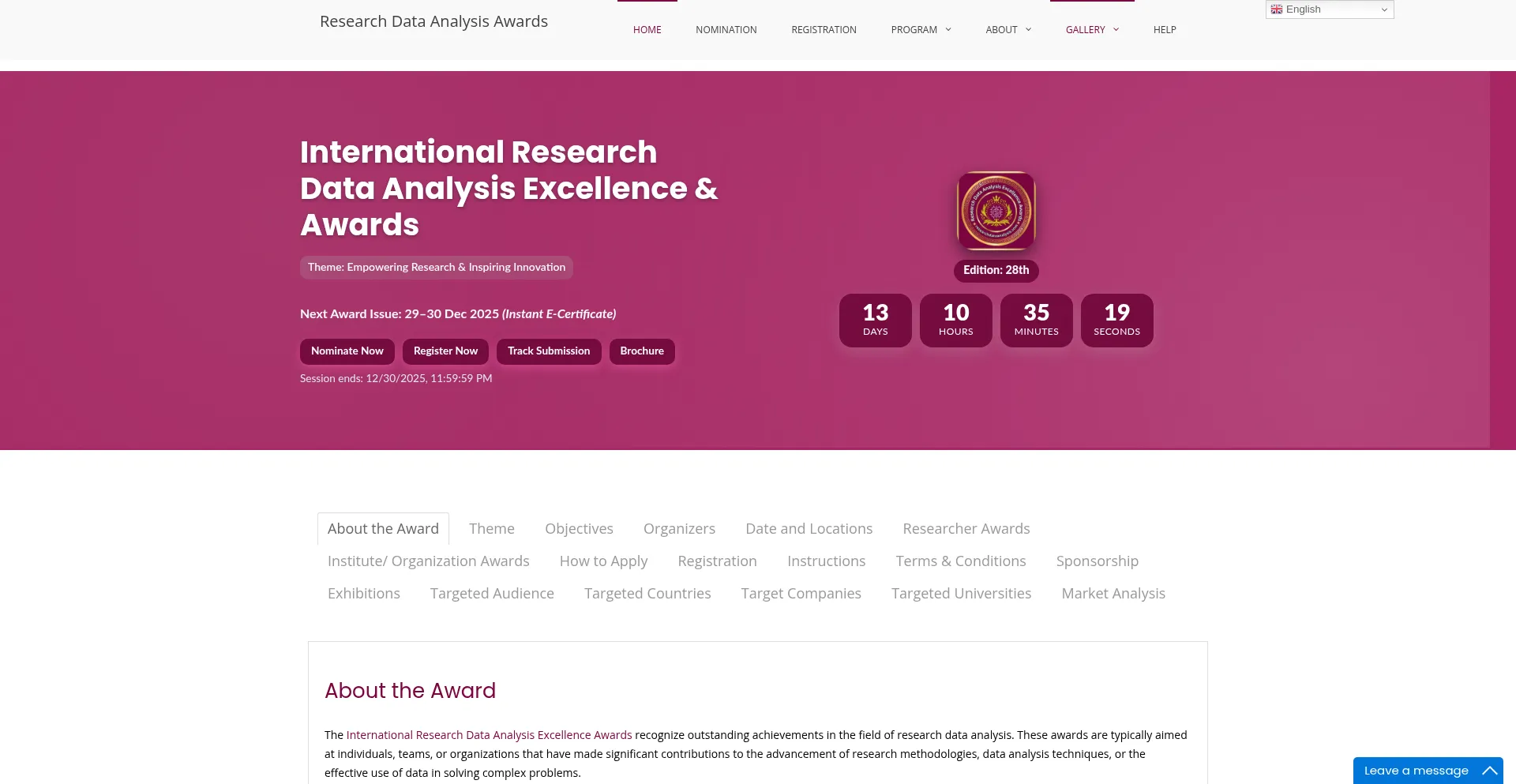View the Targeted Countries tab
Viewport: 1516px width, 784px height.
coord(647,593)
